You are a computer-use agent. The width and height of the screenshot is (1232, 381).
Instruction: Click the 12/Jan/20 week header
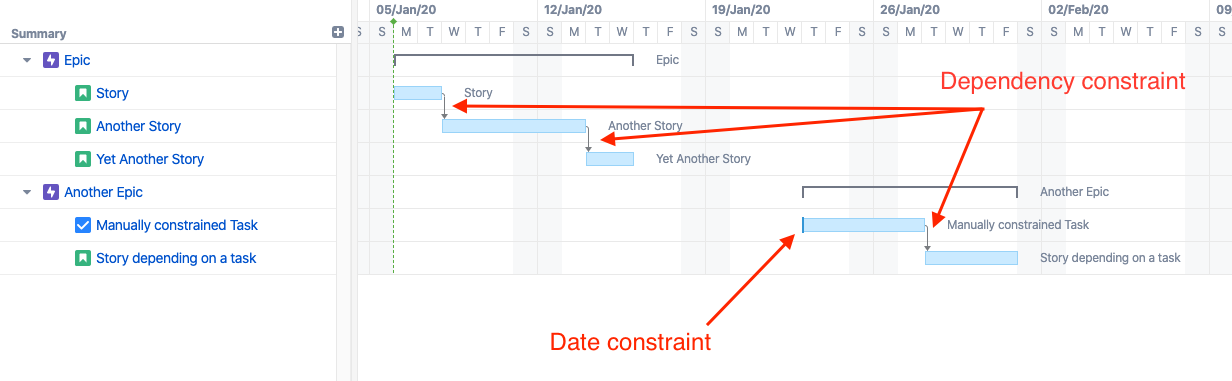(x=573, y=10)
